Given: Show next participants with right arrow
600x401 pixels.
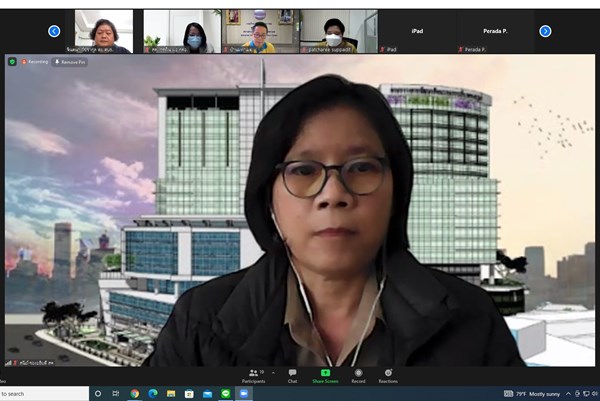Looking at the screenshot, I should pyautogui.click(x=545, y=31).
